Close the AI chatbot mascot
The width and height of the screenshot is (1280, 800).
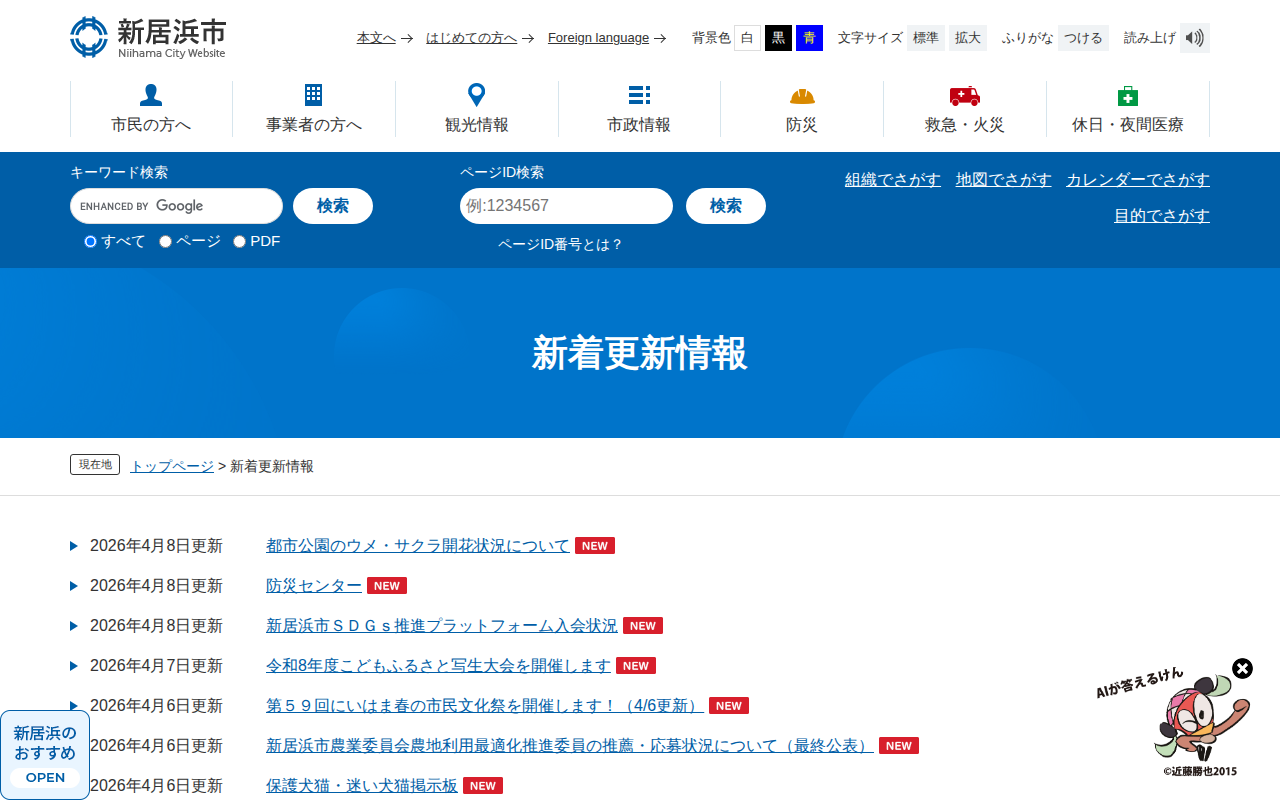tap(1242, 668)
